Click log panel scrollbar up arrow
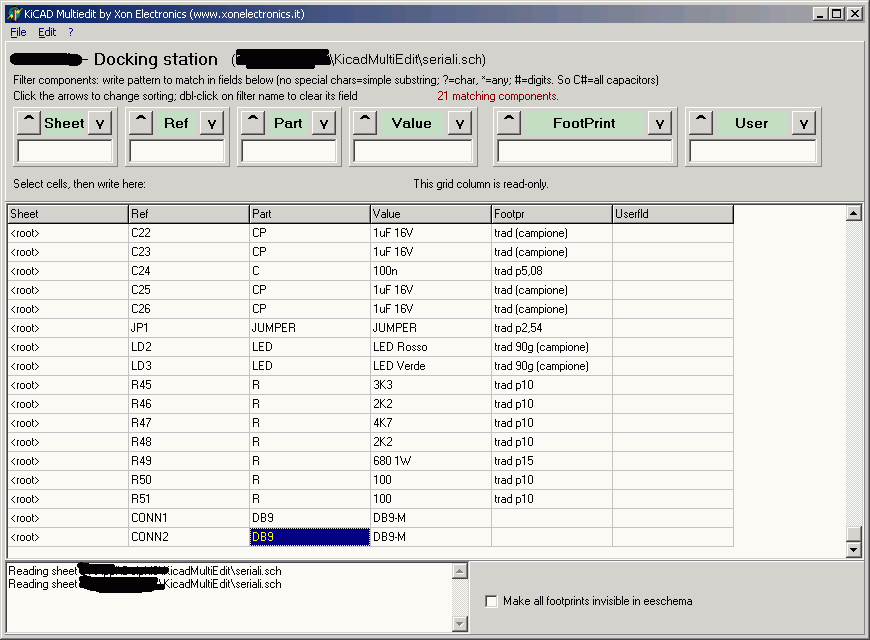870x640 pixels. click(x=460, y=571)
